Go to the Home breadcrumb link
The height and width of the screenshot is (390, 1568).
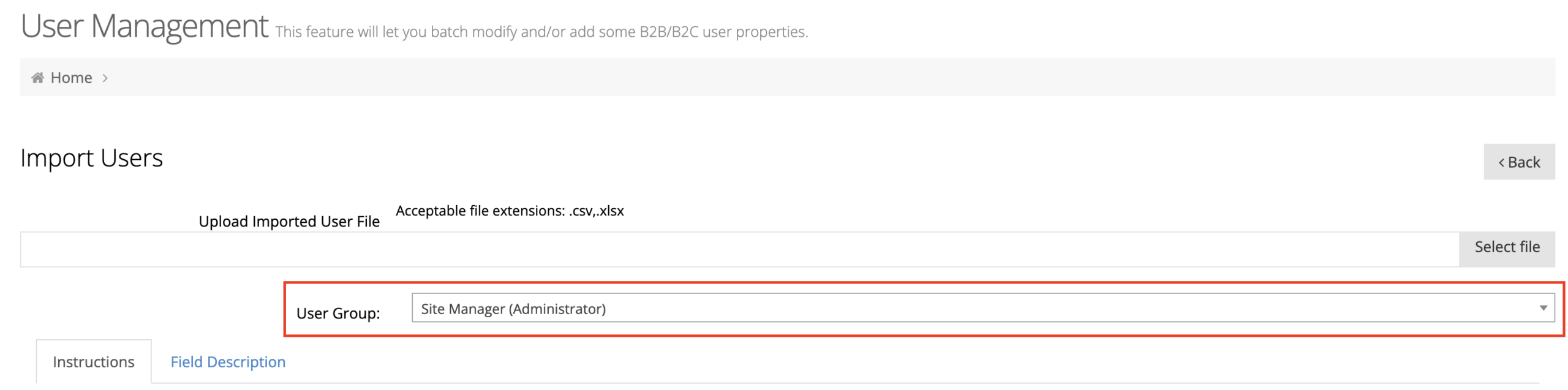coord(71,78)
